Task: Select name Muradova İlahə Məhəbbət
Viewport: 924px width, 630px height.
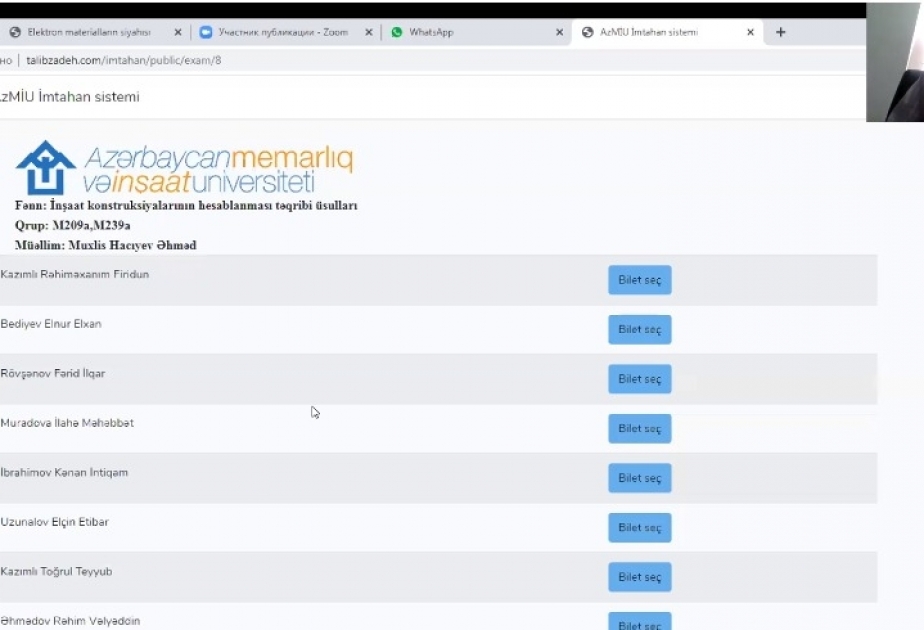Action: tap(67, 423)
